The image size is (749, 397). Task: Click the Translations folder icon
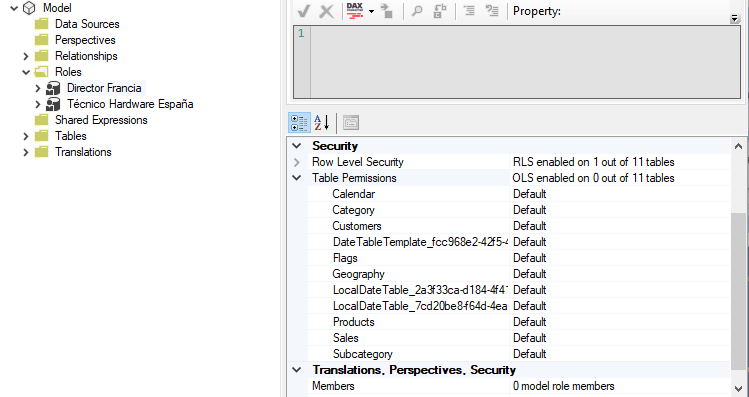tap(42, 152)
